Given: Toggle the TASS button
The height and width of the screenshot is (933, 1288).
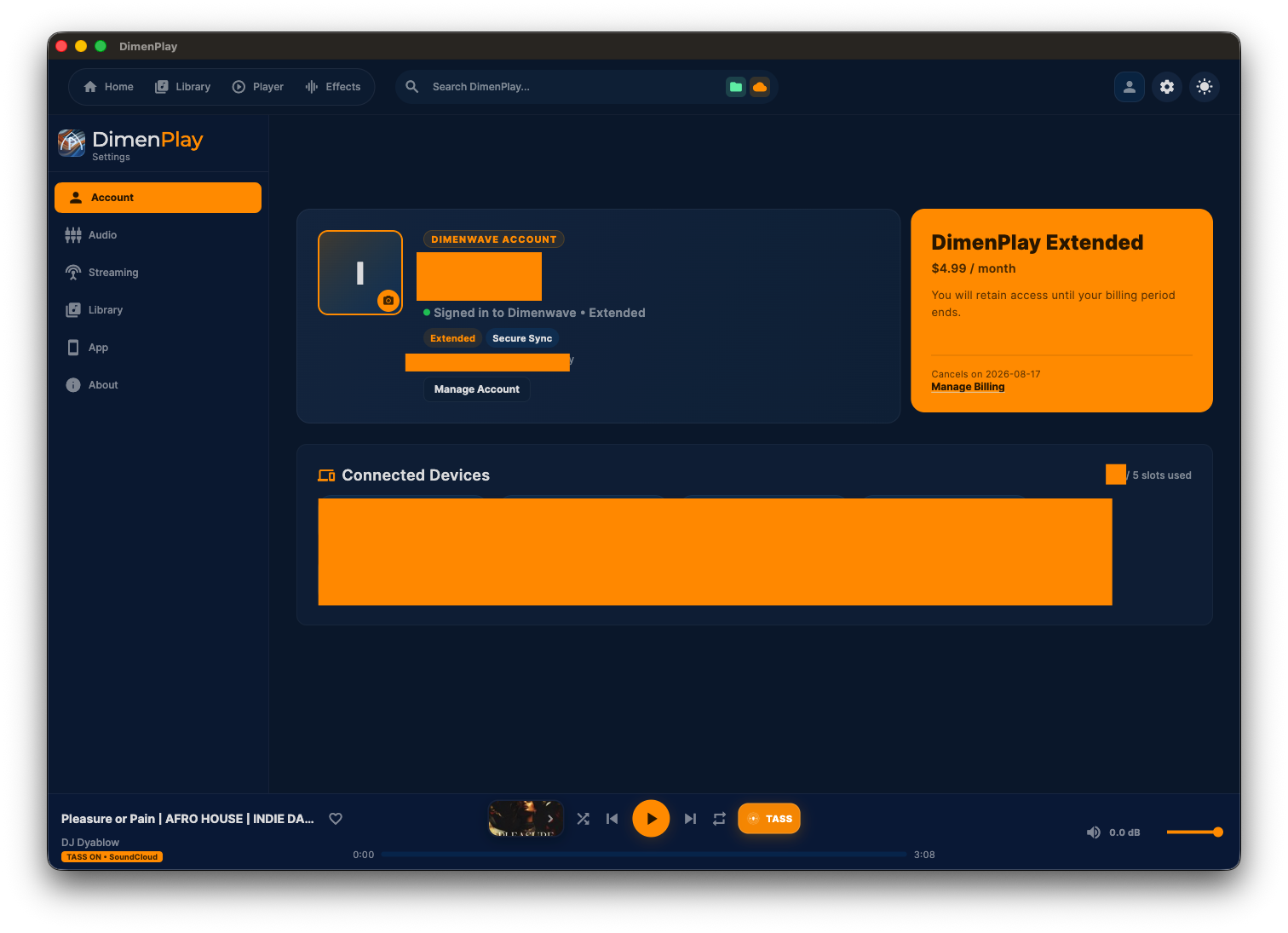Looking at the screenshot, I should click(769, 819).
